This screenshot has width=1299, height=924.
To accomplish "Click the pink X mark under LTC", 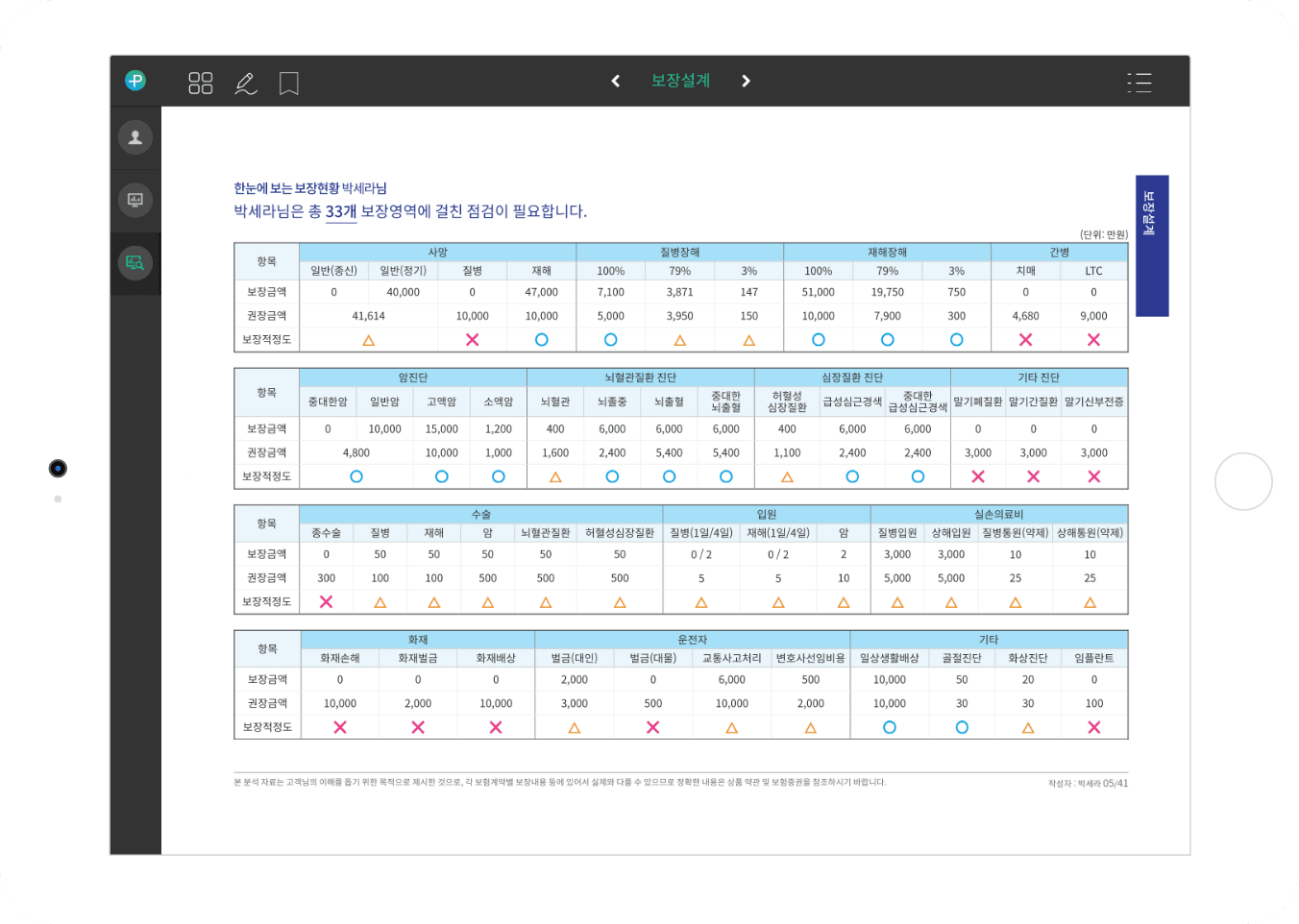I will tap(1093, 340).
